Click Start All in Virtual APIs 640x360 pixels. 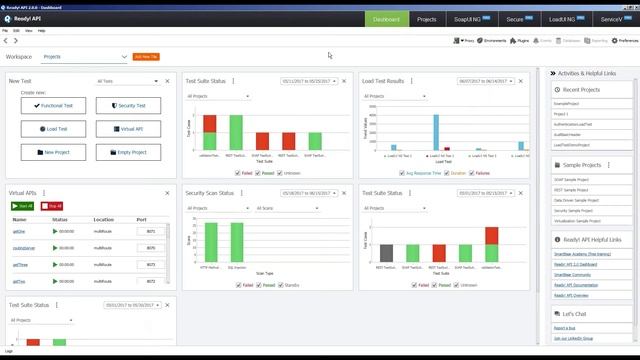coord(22,206)
